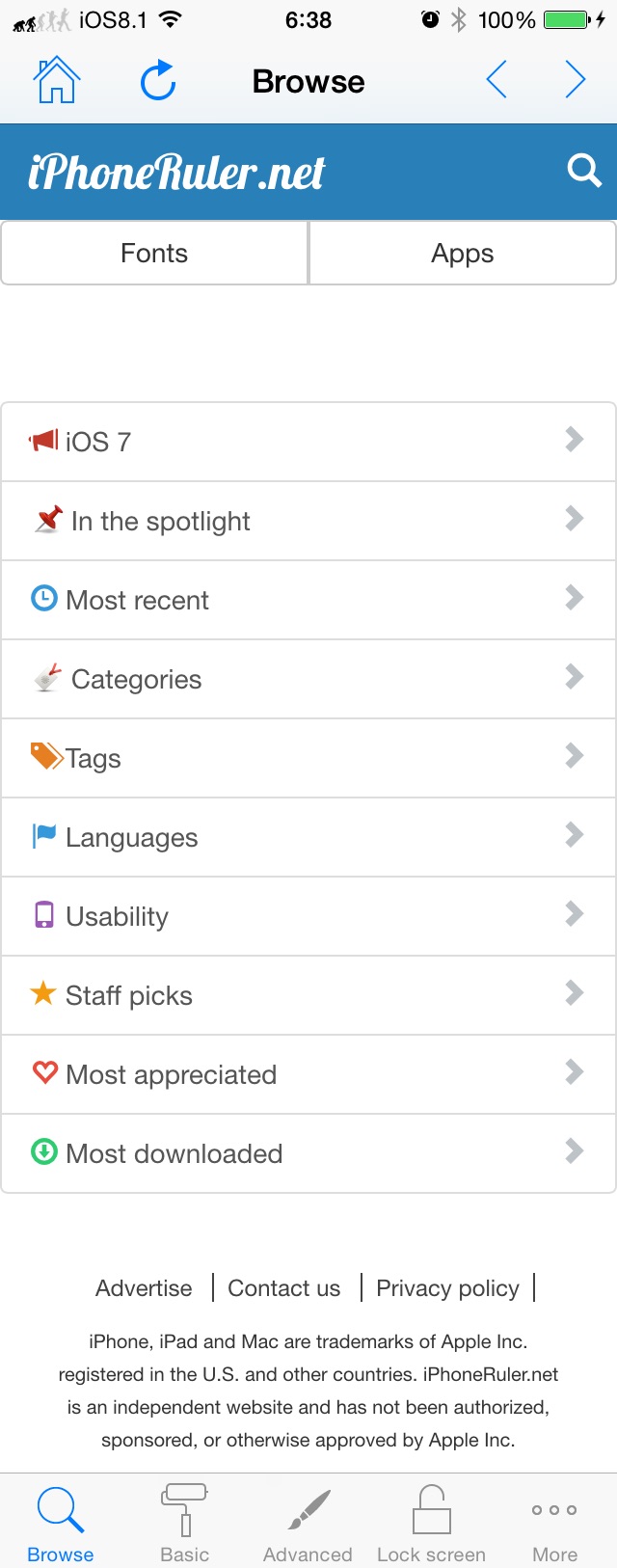Viewport: 617px width, 1568px height.
Task: Open the Privacy policy link
Action: (x=447, y=1288)
